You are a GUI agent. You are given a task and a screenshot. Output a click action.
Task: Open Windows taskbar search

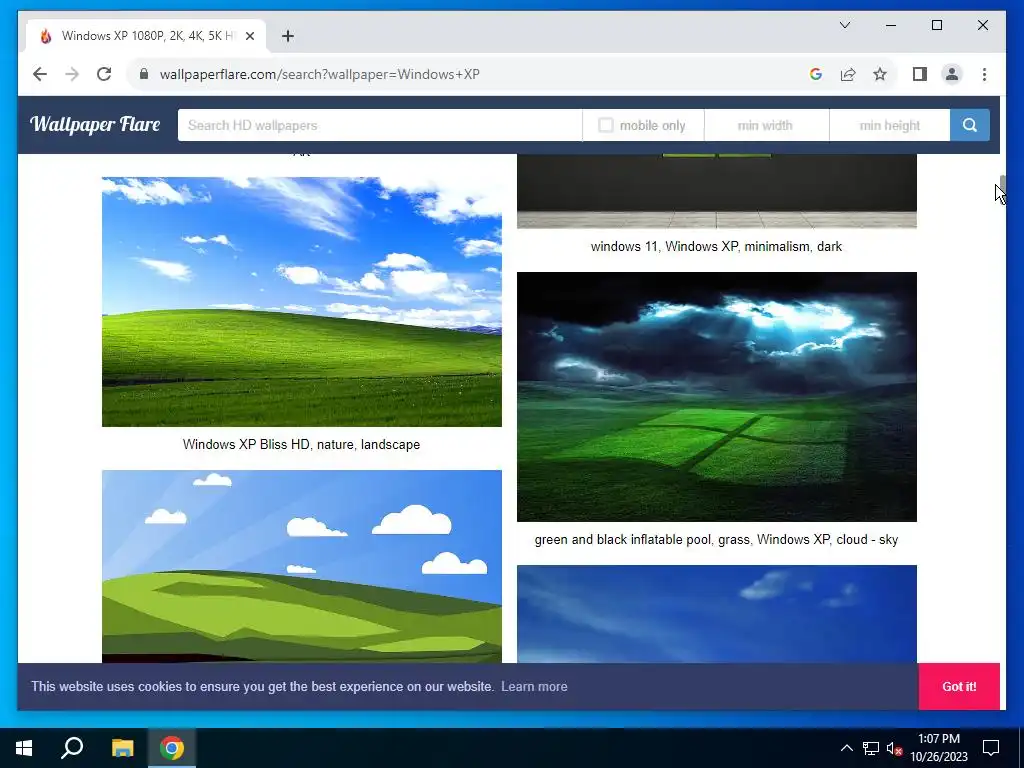(x=72, y=748)
